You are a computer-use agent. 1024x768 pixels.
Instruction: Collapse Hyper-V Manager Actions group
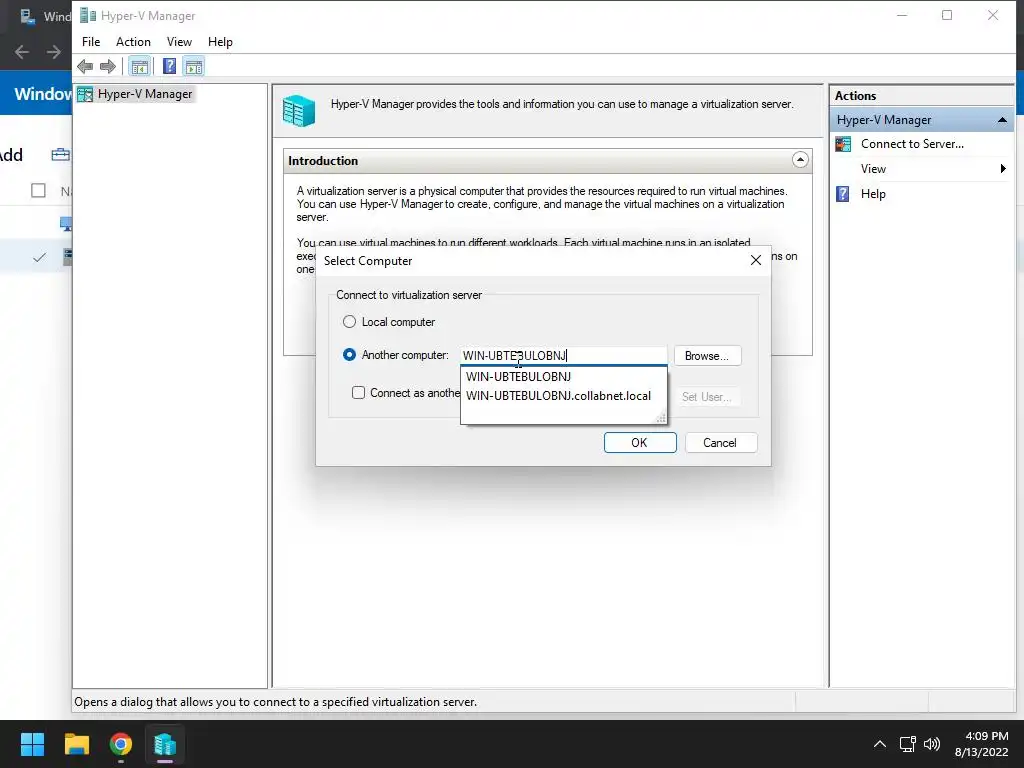coord(1002,120)
